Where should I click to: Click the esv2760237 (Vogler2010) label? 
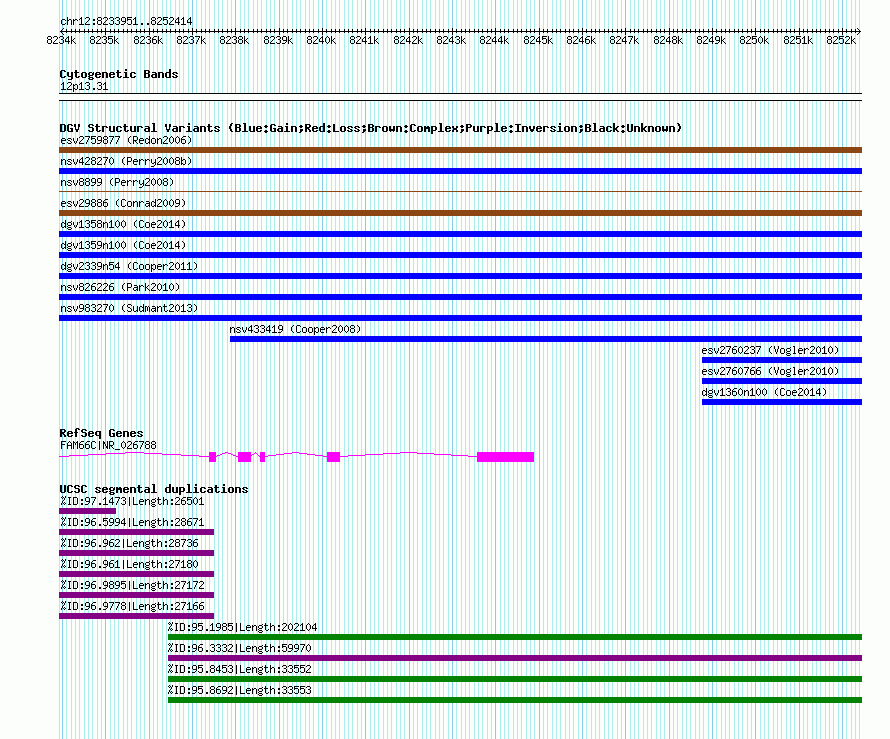pos(770,350)
